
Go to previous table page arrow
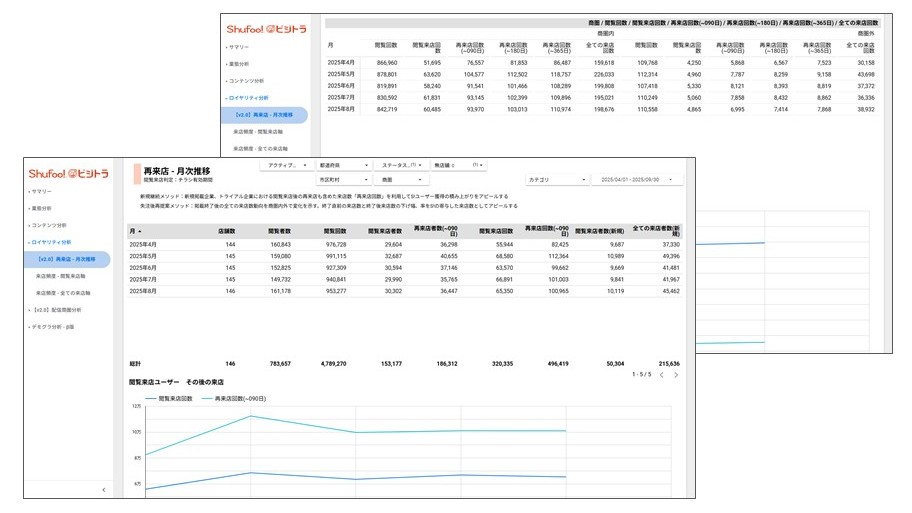pyautogui.click(x=660, y=375)
